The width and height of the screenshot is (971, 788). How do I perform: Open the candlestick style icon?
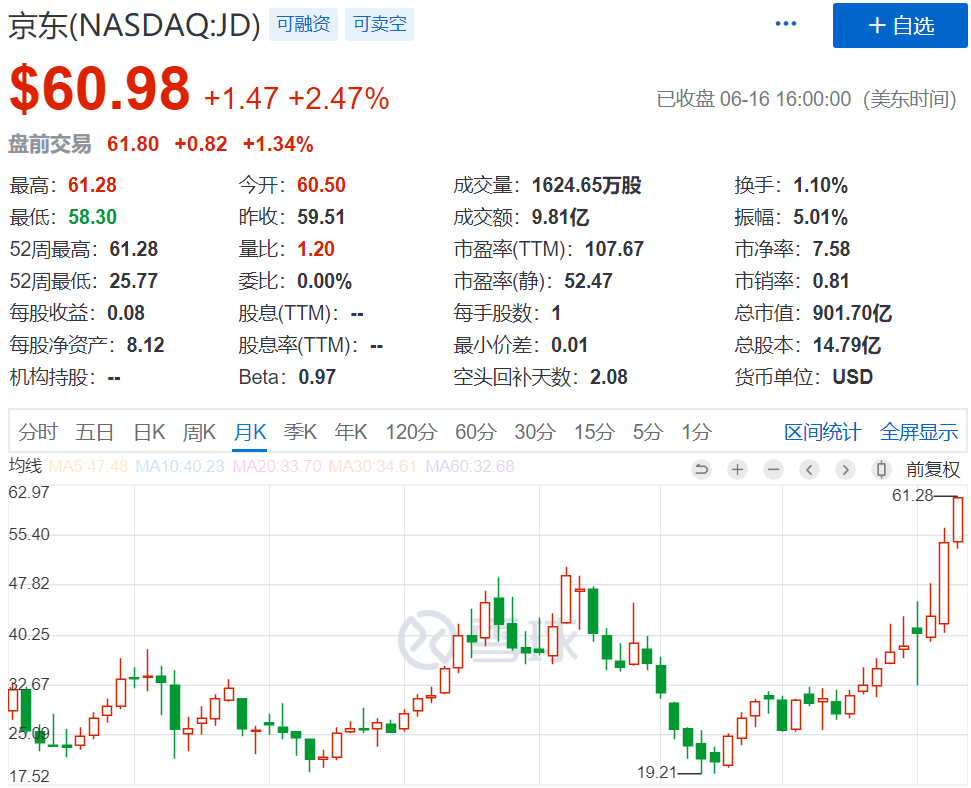coord(881,469)
